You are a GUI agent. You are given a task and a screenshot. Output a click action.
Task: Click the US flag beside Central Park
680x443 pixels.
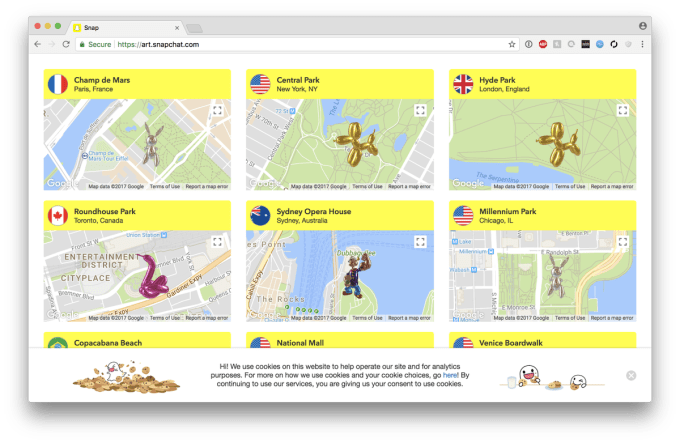coord(260,84)
